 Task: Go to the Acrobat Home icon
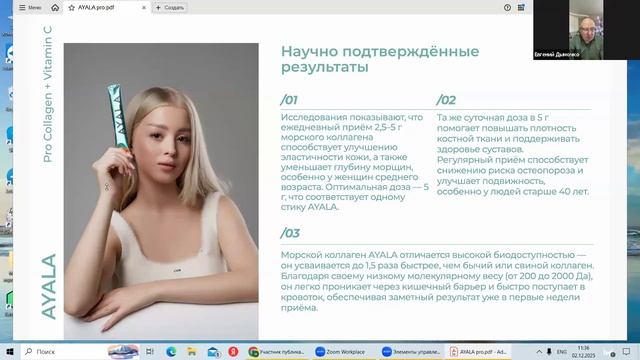[x=55, y=7]
